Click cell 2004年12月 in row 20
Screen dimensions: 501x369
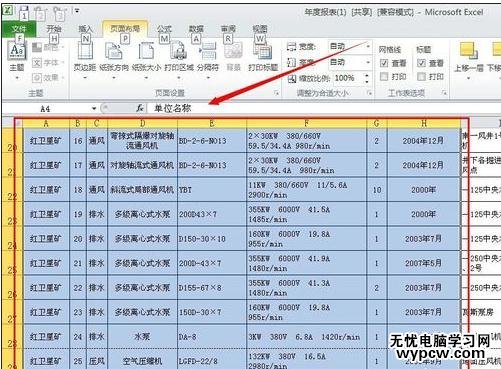pos(423,141)
